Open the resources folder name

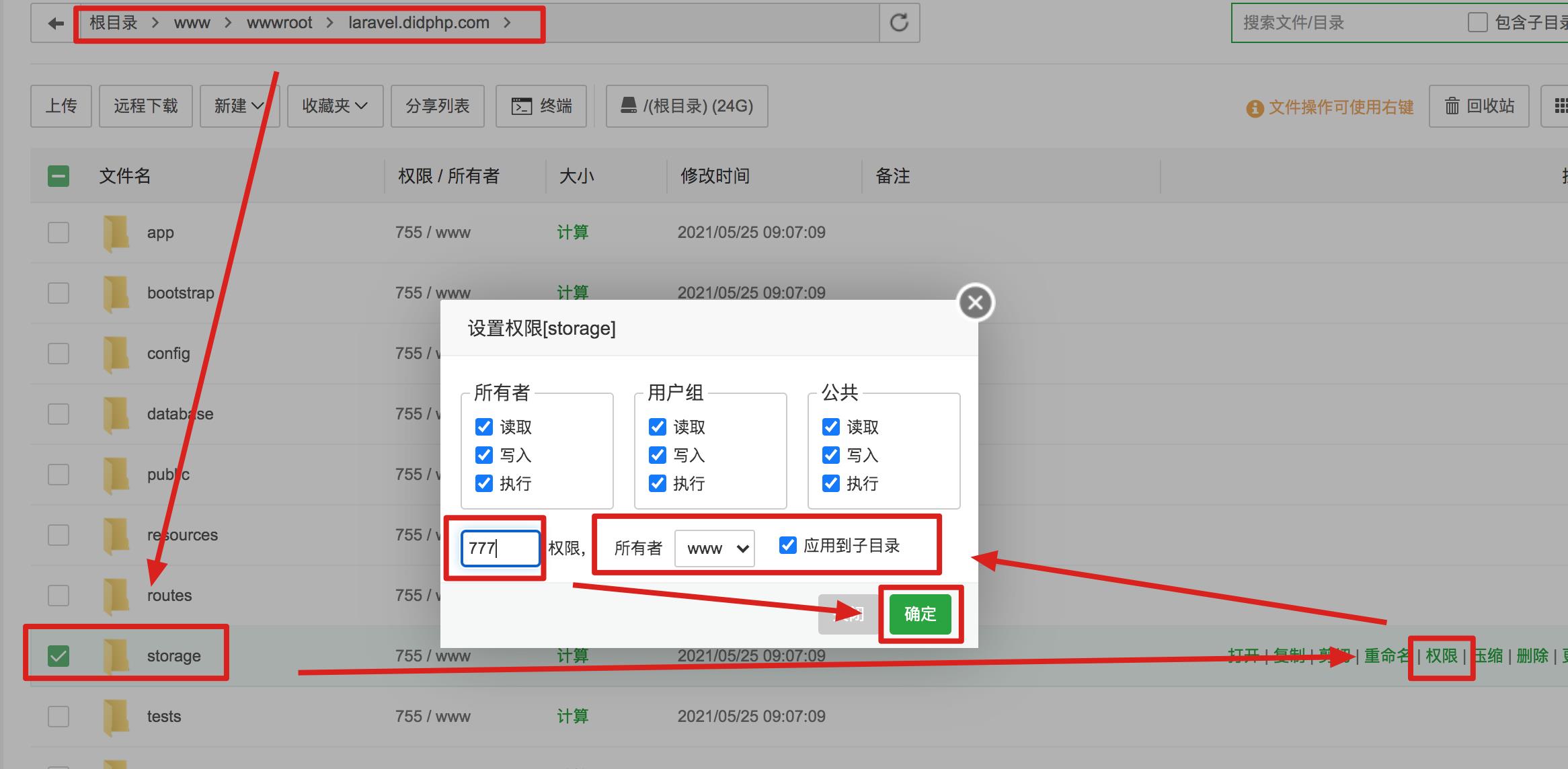[183, 535]
